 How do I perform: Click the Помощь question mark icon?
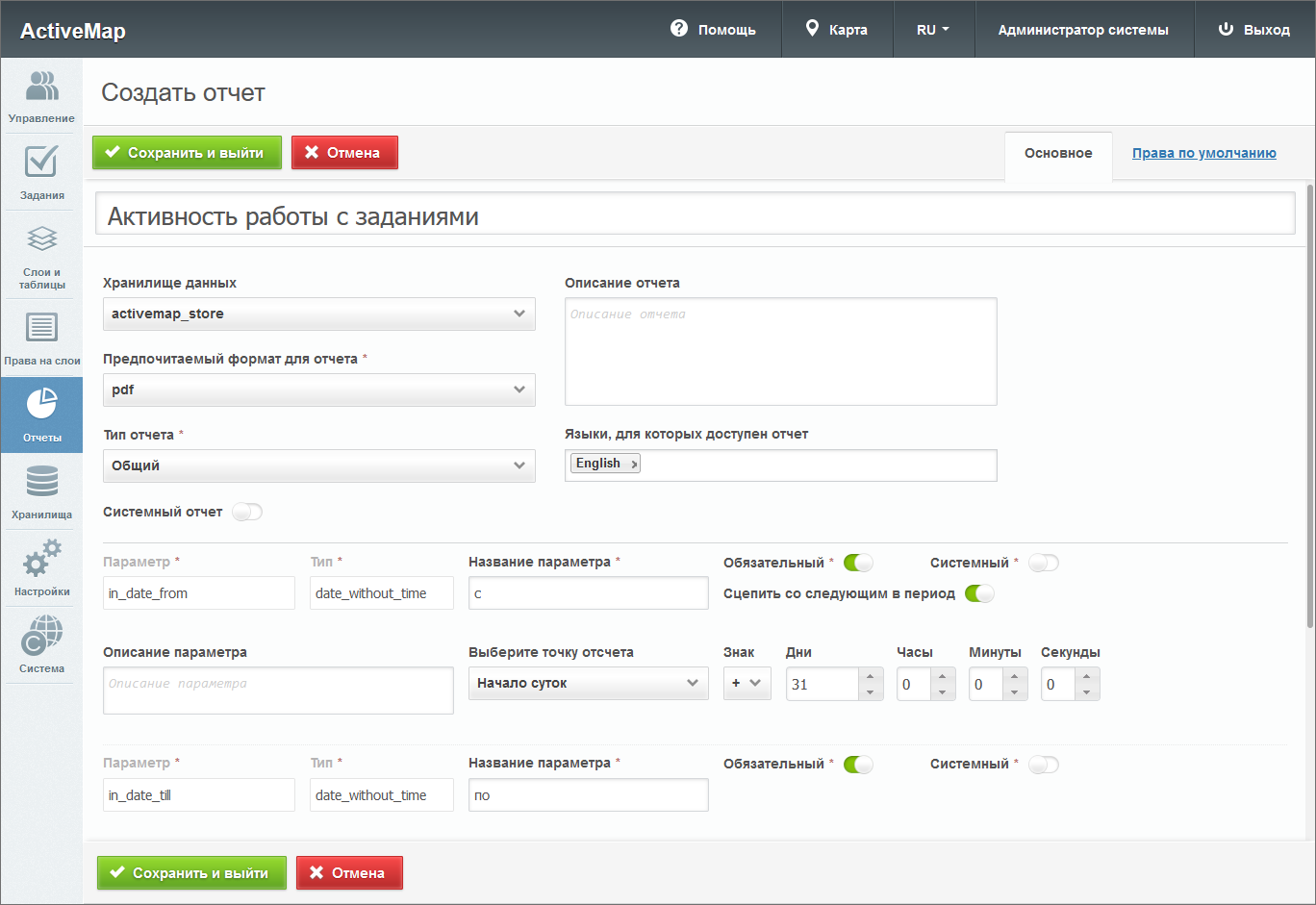click(x=679, y=29)
